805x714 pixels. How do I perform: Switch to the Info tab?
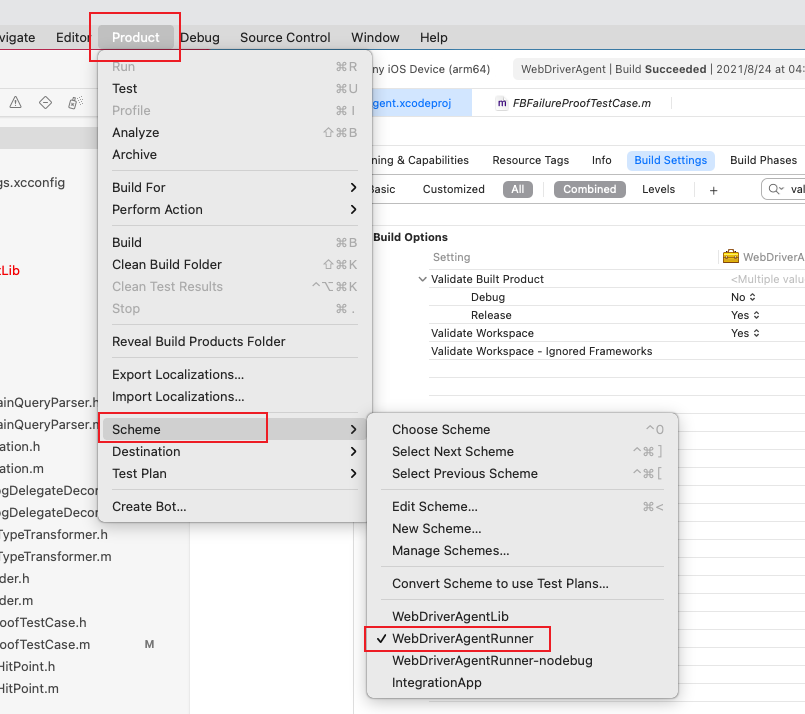click(x=601, y=160)
